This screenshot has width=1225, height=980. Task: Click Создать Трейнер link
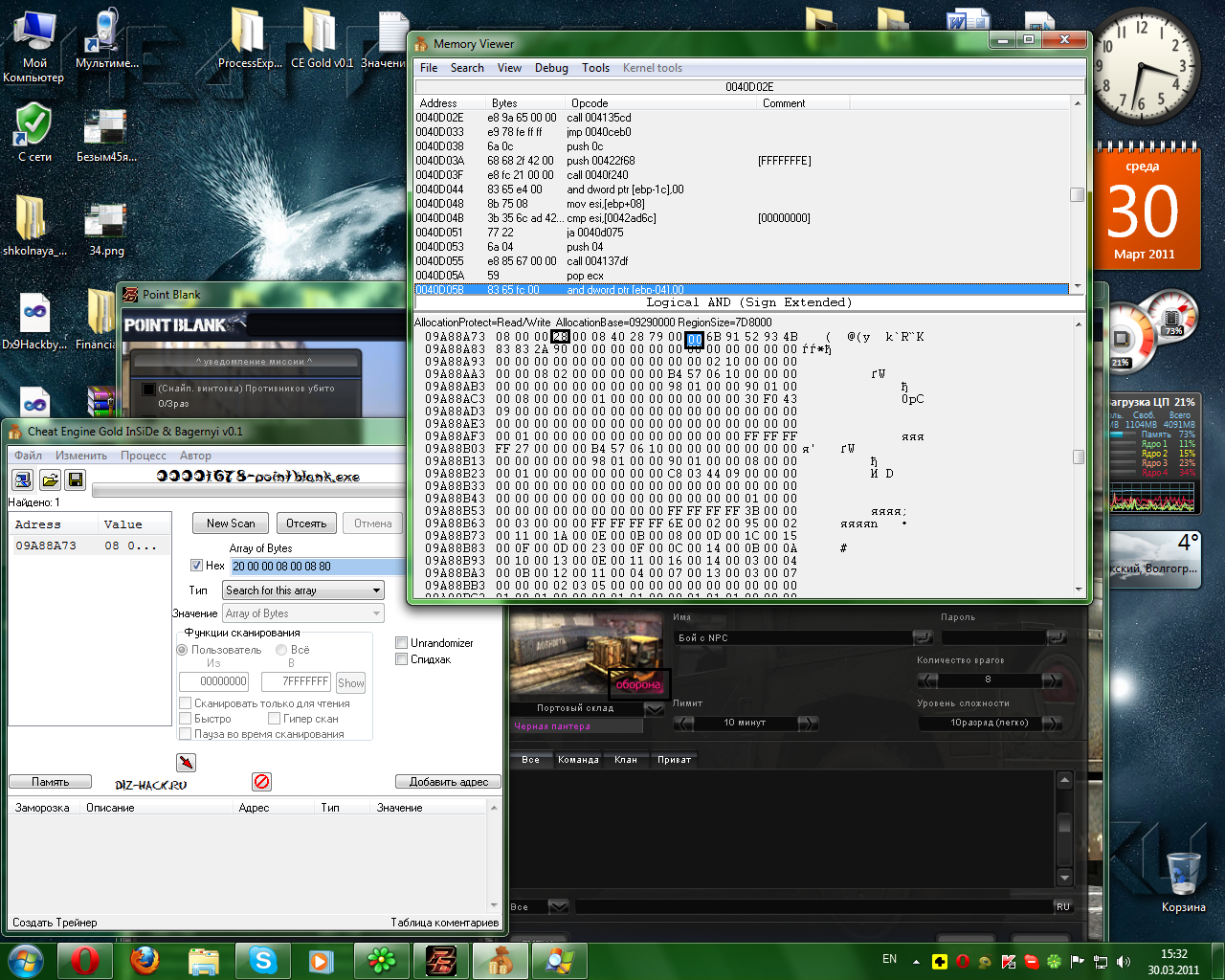[55, 923]
